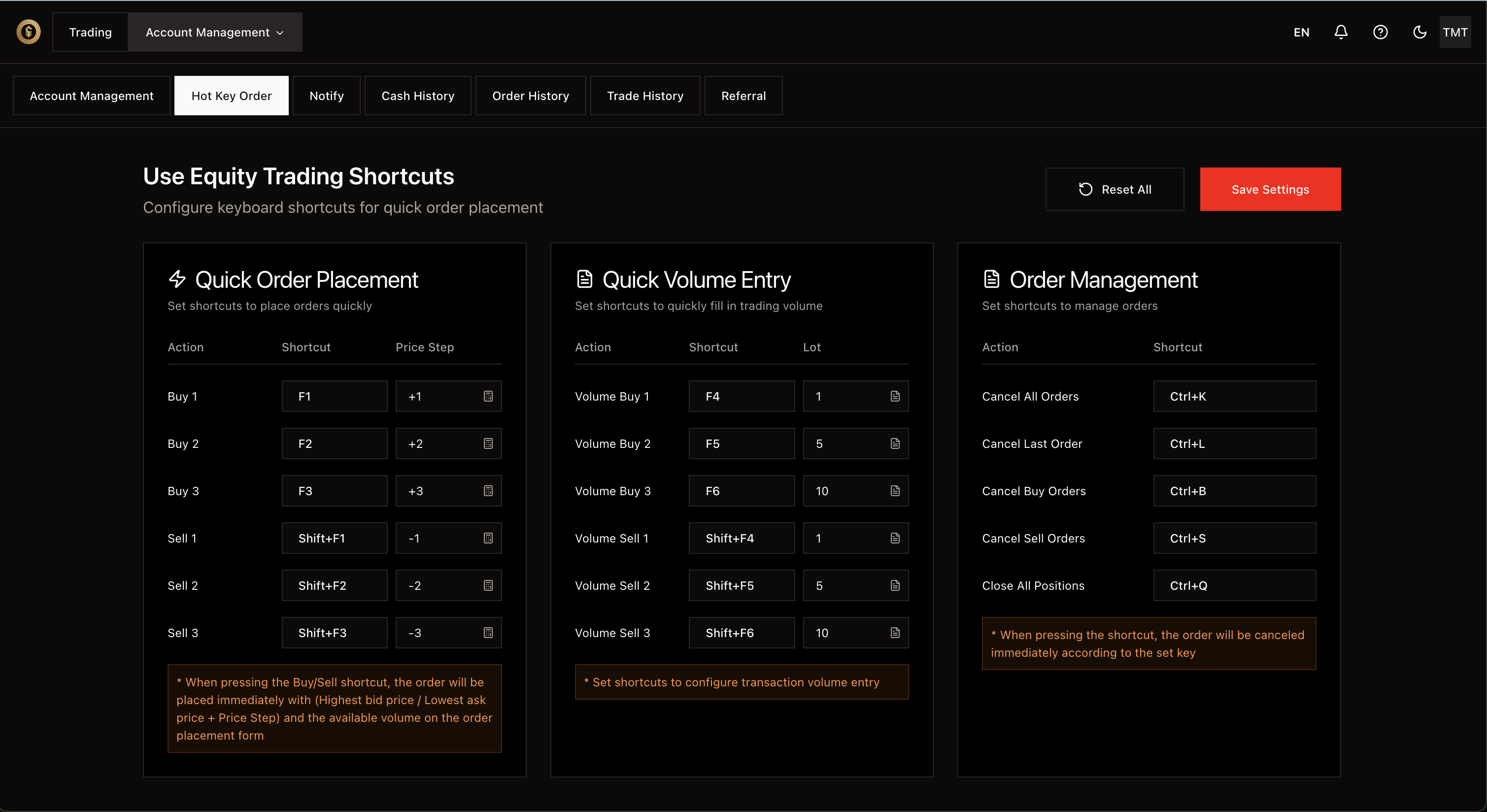This screenshot has height=812, width=1487.
Task: Click the notification bell icon
Action: pos(1340,33)
